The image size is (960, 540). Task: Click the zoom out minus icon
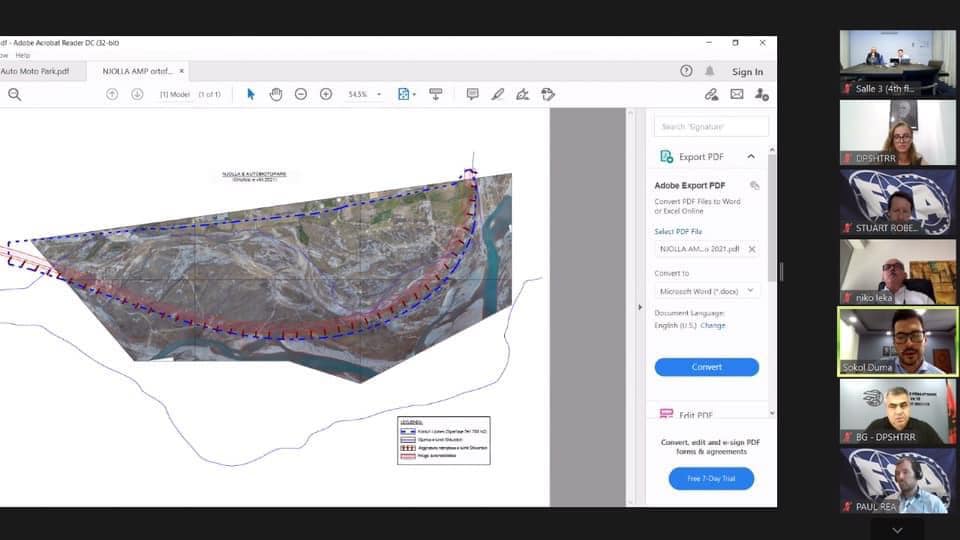pos(301,94)
